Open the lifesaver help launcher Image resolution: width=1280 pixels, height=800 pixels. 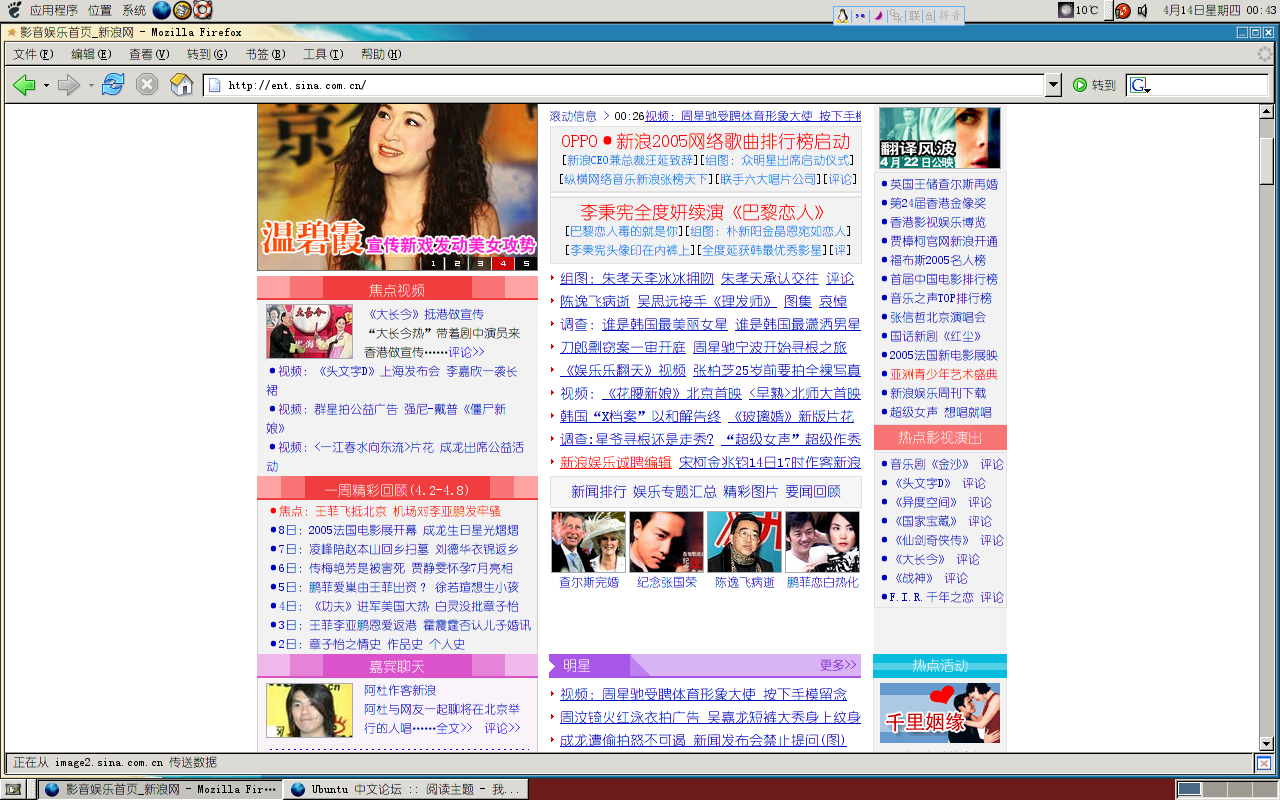203,10
